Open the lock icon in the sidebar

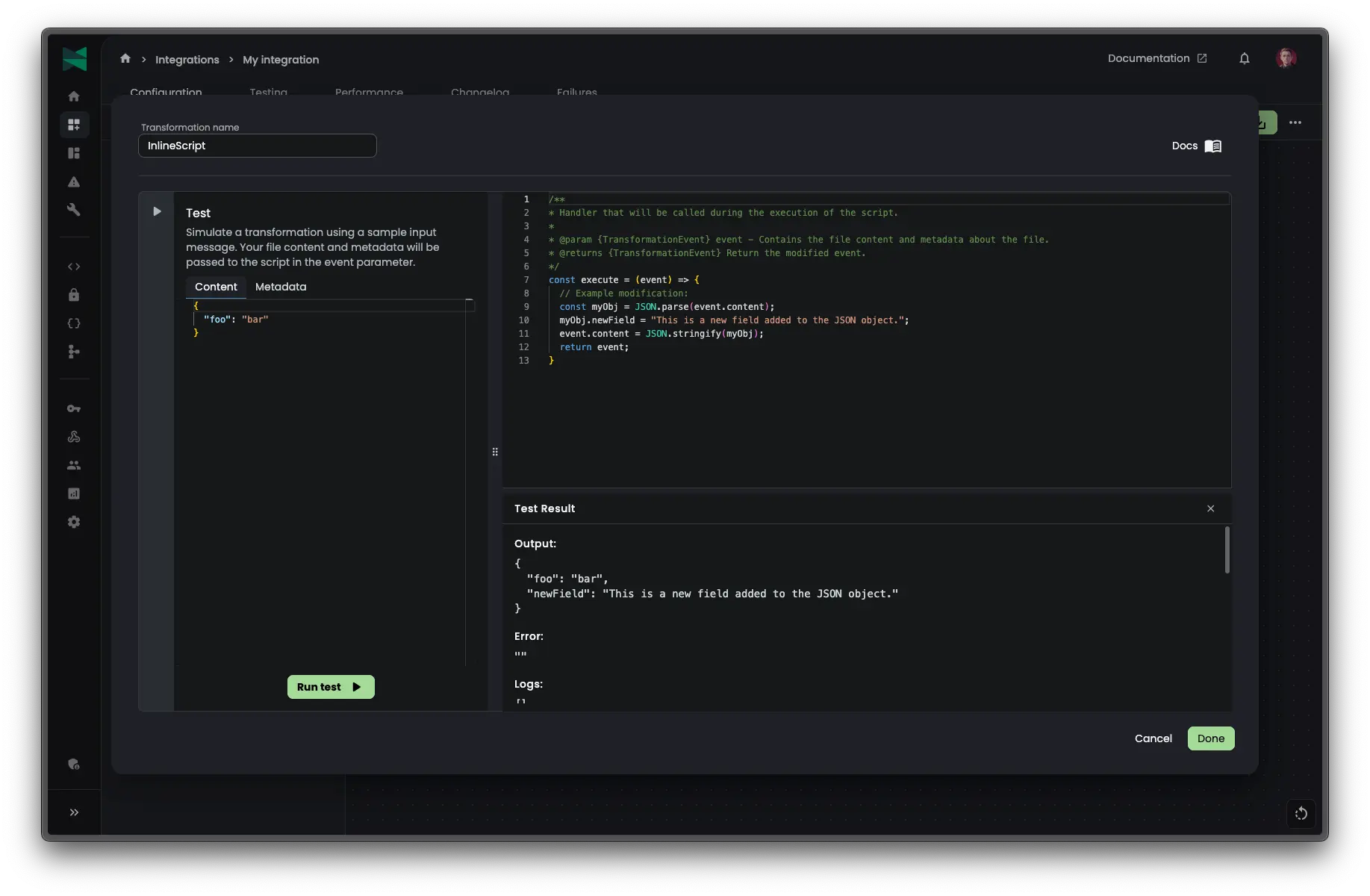tap(74, 295)
